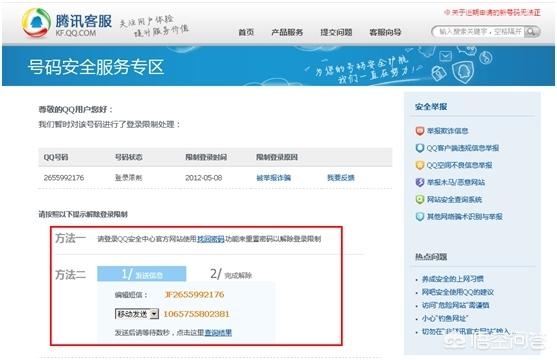Click the 我要反馈 link
Viewport: 557px width, 360px height.
point(341,178)
